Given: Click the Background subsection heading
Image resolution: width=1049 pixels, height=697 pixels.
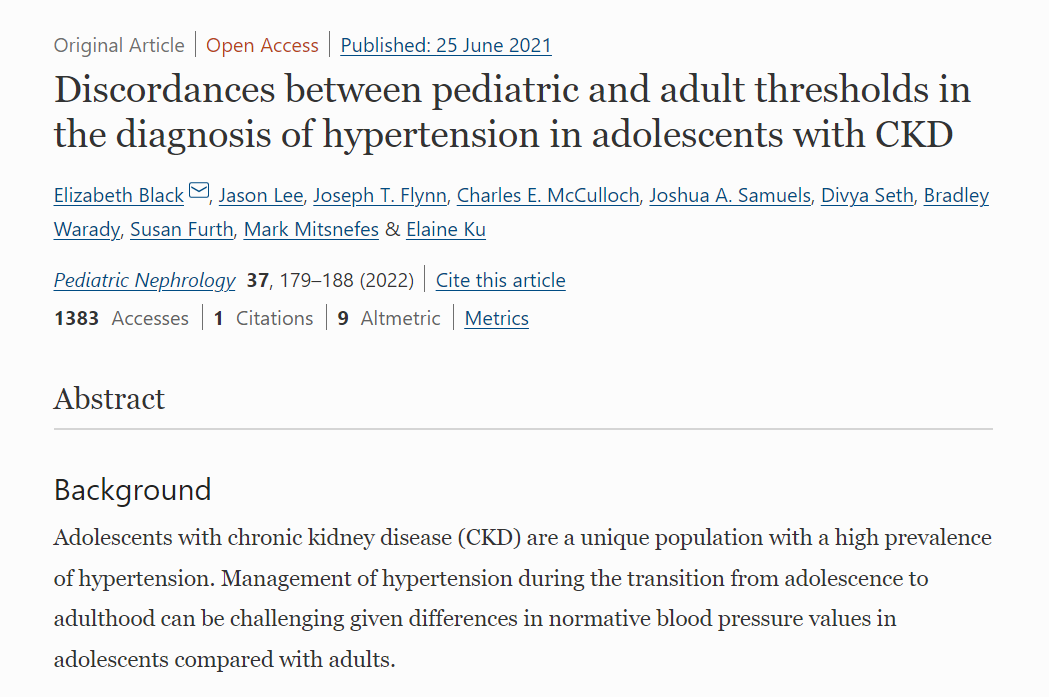Looking at the screenshot, I should pos(132,490).
